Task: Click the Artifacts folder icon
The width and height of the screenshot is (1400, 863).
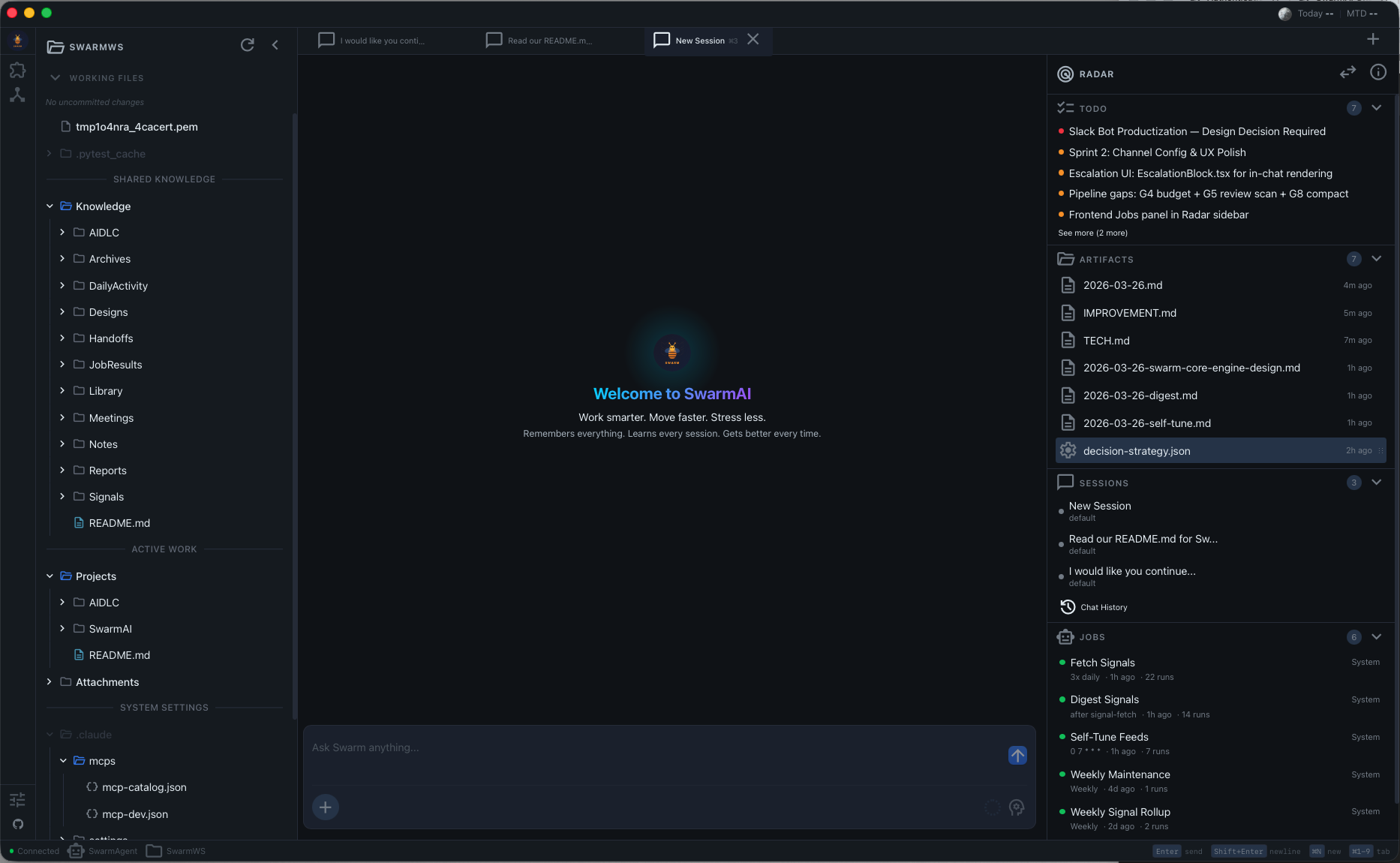Action: (1065, 259)
